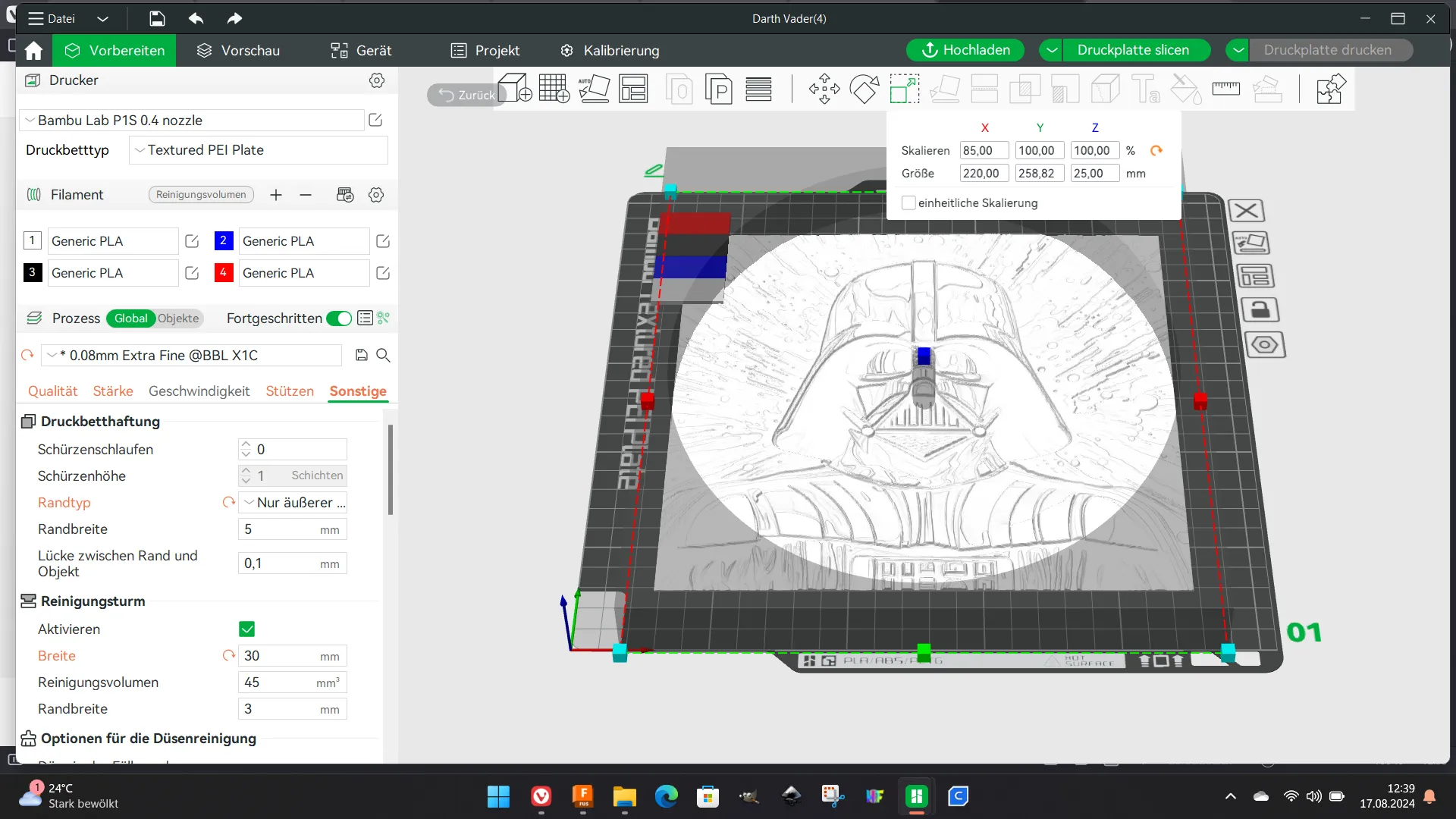This screenshot has width=1456, height=819.
Task: Remove a filament with minus icon
Action: [306, 195]
